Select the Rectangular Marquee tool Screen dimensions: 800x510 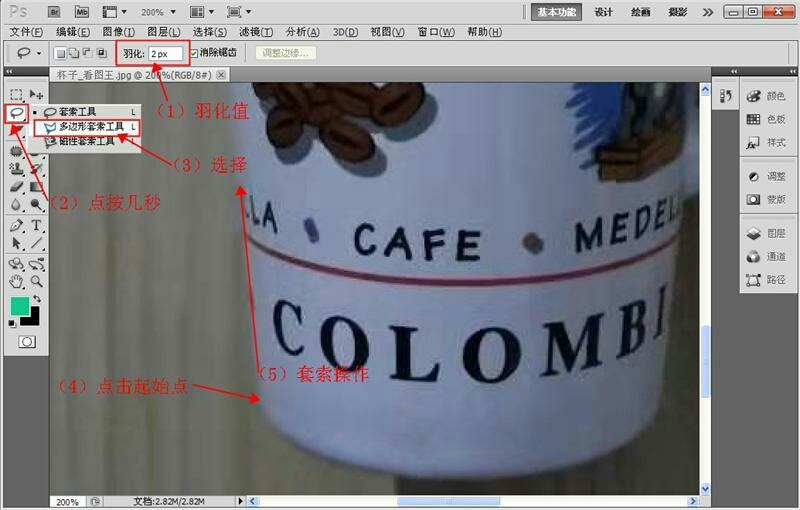tap(16, 94)
